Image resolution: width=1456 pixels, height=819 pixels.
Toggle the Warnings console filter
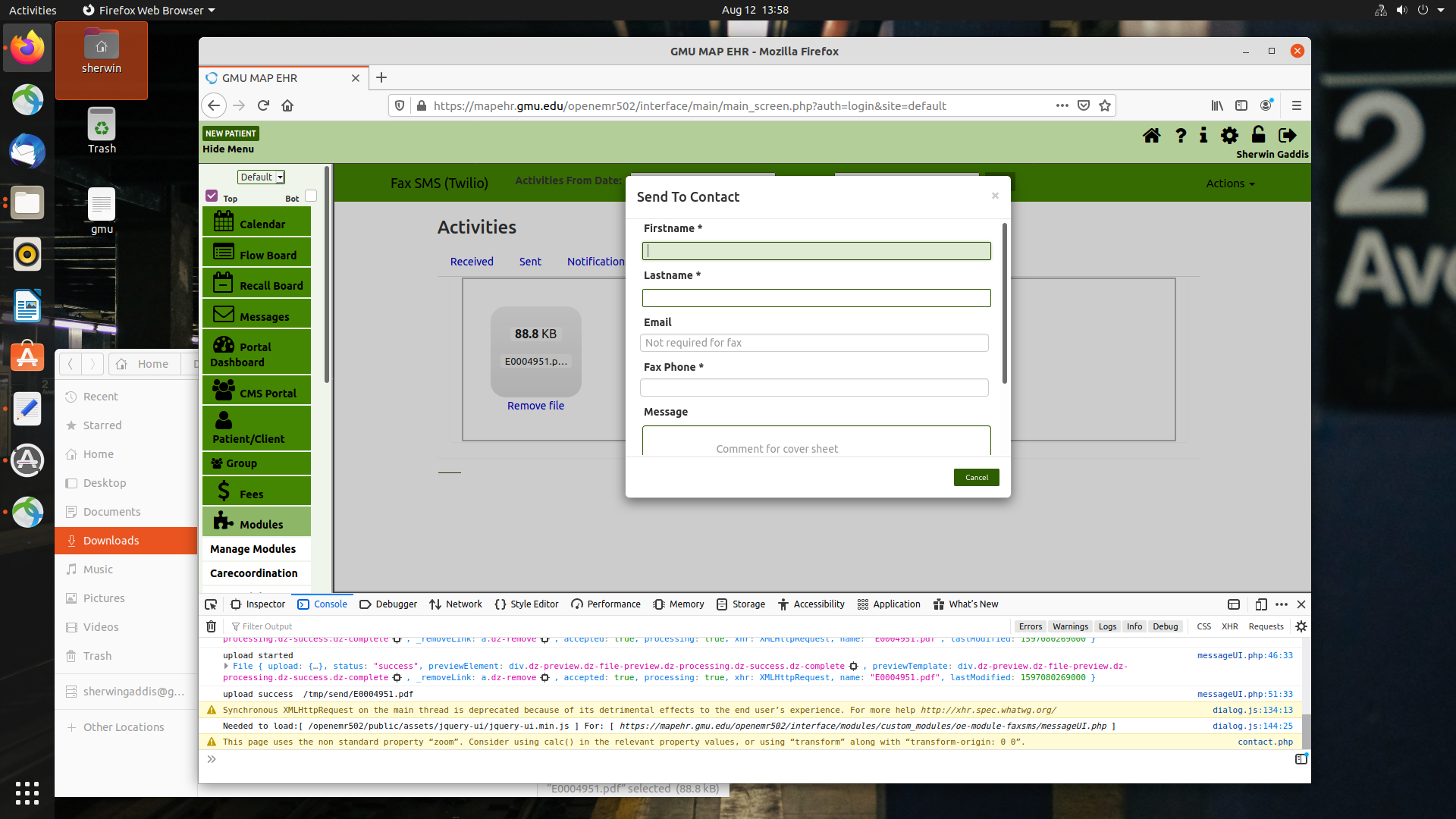[1069, 626]
